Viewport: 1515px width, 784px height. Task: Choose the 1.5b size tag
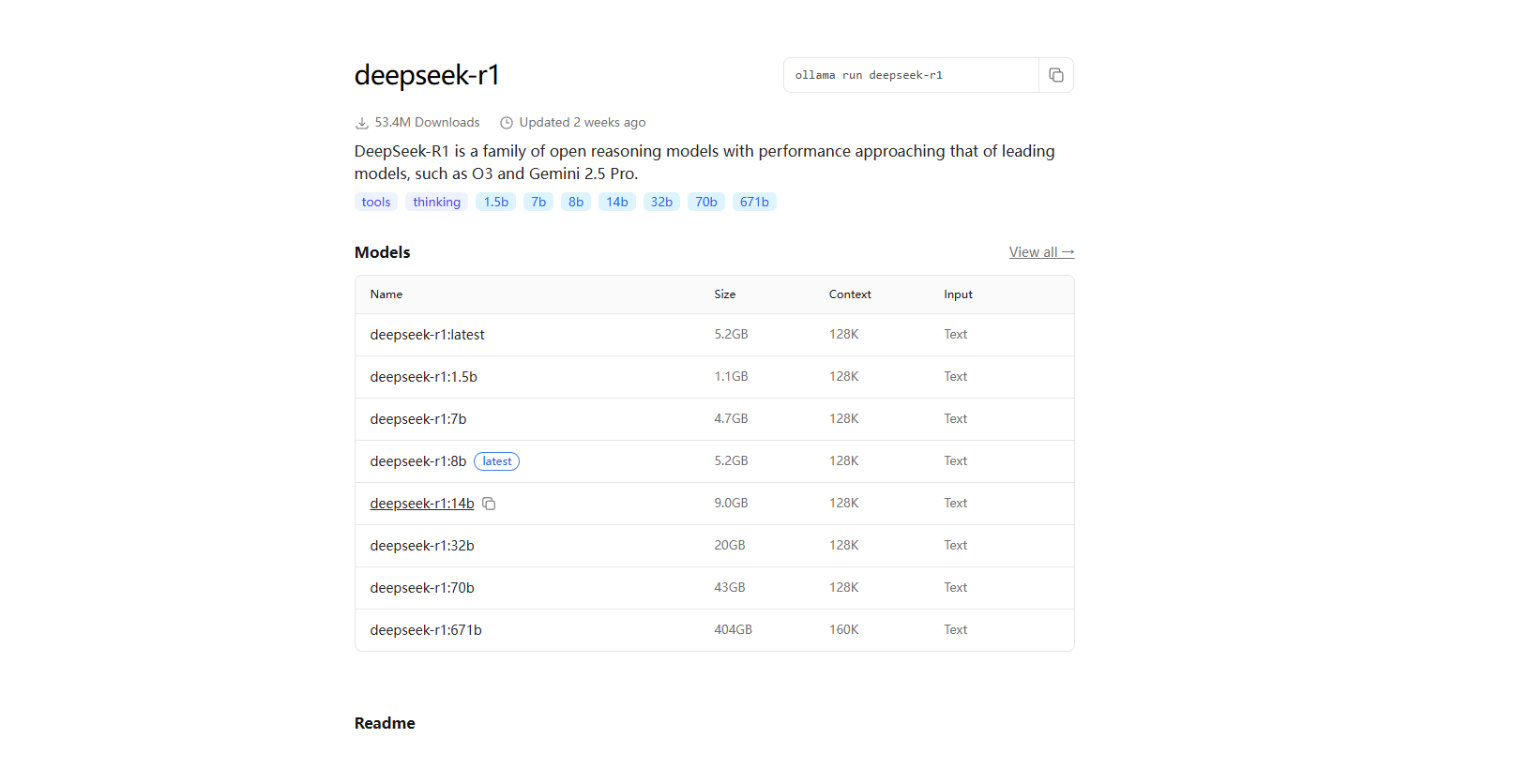coord(495,202)
